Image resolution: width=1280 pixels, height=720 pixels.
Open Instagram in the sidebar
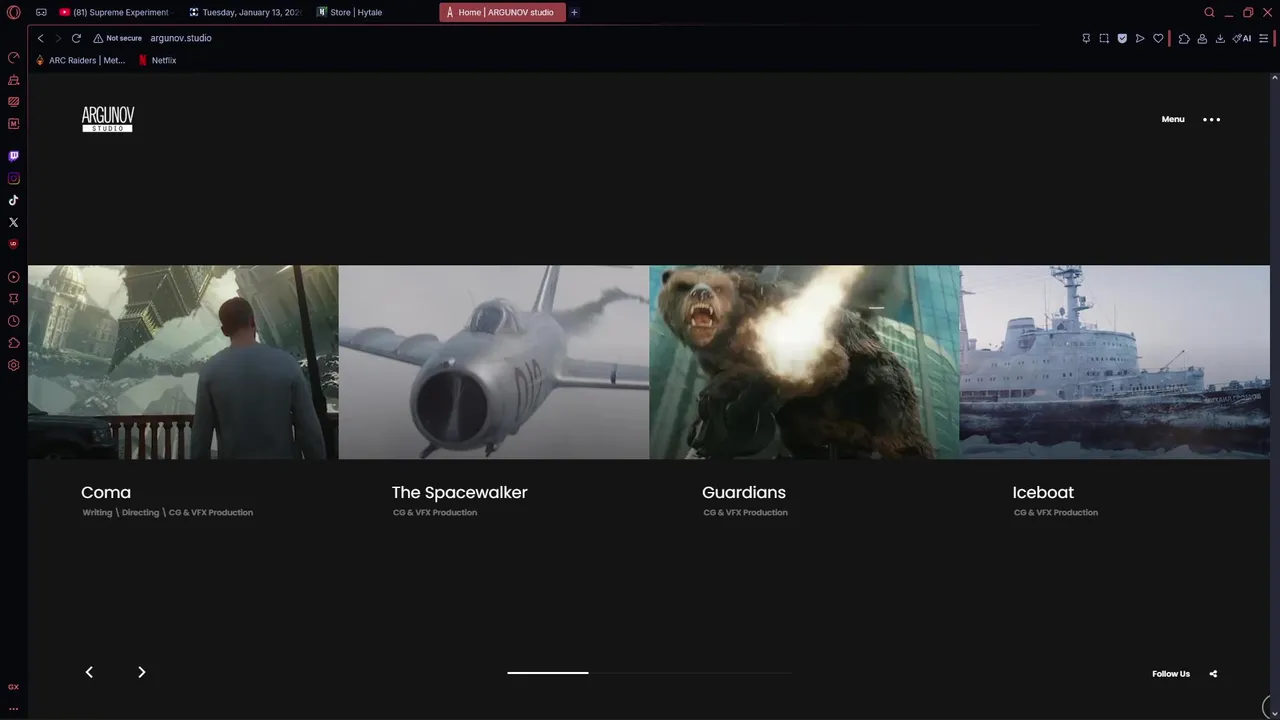[13, 178]
